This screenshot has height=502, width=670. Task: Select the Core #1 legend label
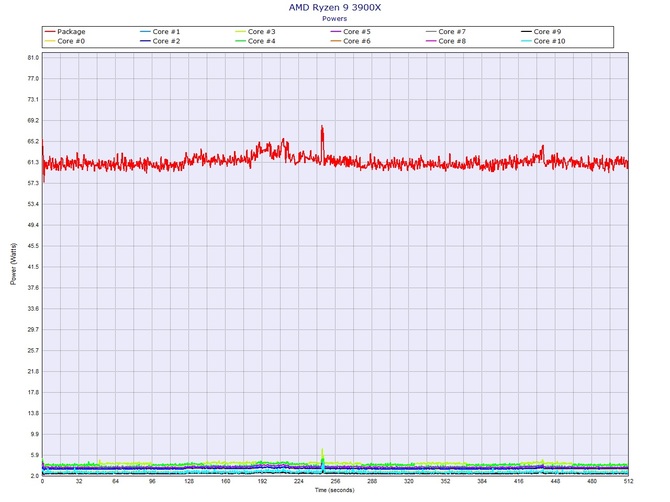(166, 32)
